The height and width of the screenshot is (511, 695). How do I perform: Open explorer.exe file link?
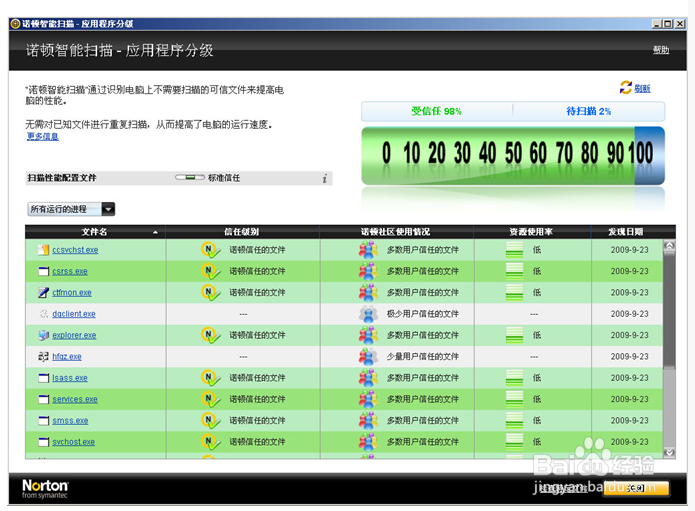coord(74,335)
